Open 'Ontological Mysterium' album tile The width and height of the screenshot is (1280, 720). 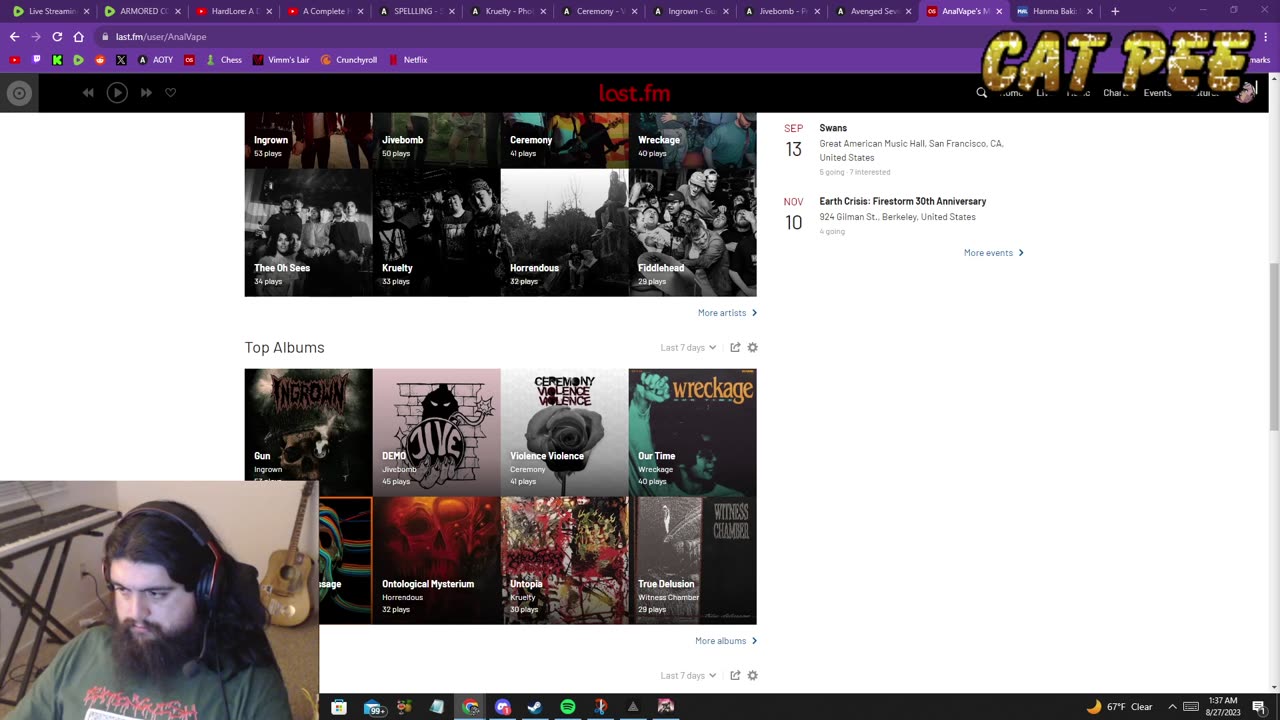436,560
